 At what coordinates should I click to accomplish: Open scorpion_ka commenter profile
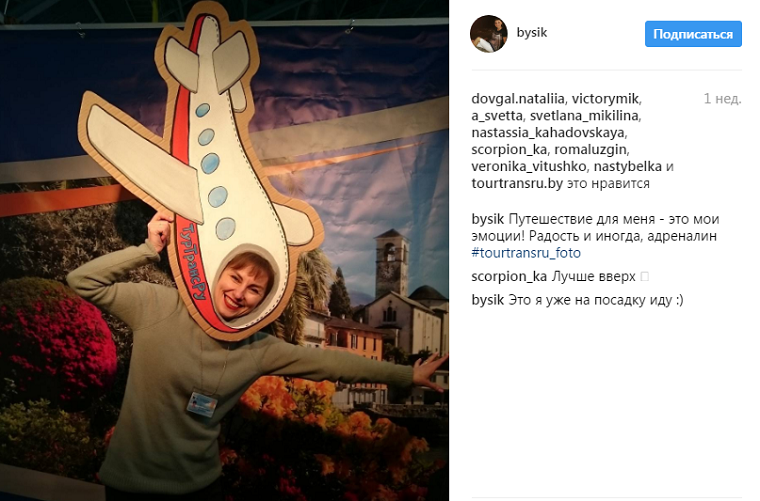click(509, 277)
